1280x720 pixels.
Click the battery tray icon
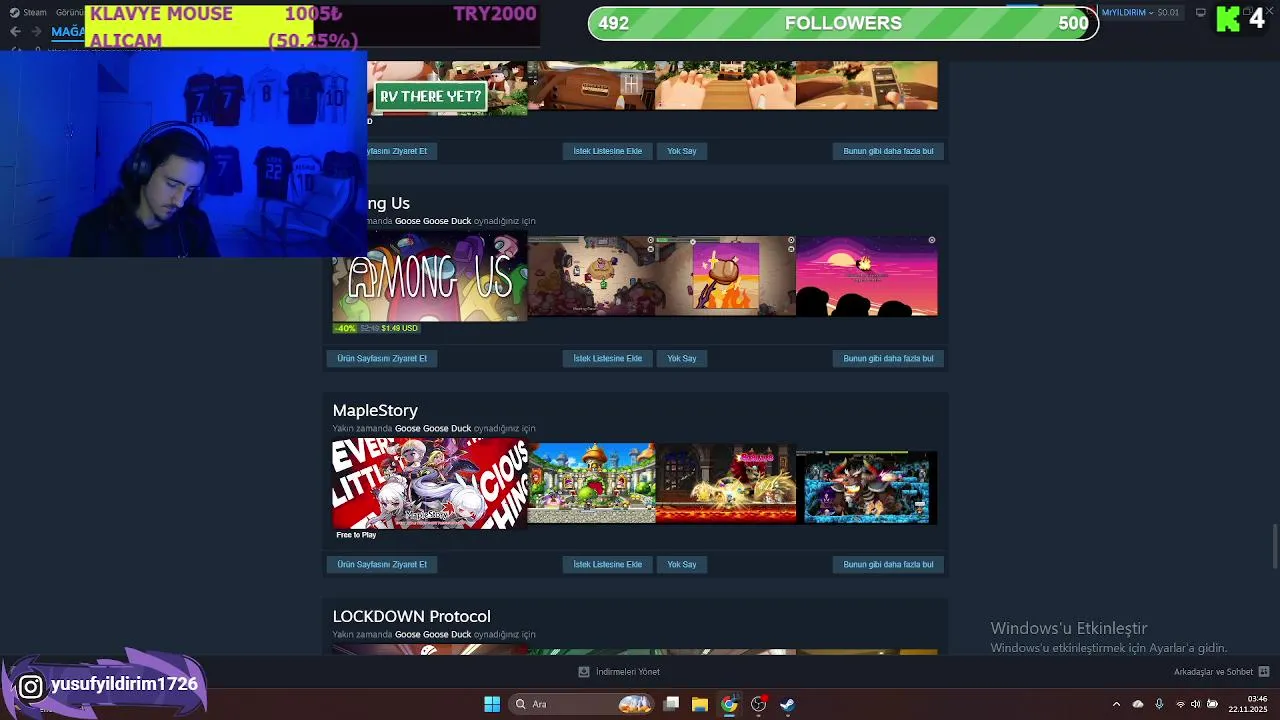[1213, 704]
